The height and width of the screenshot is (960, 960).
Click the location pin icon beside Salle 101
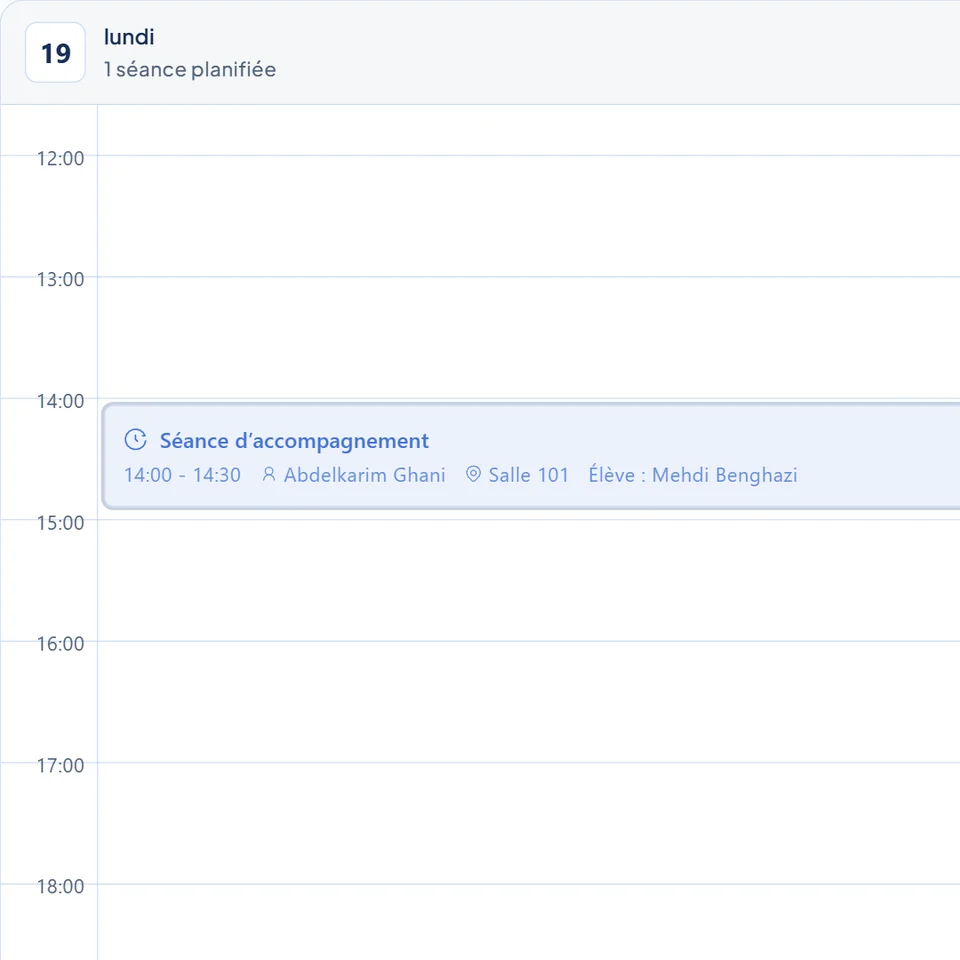coord(473,474)
